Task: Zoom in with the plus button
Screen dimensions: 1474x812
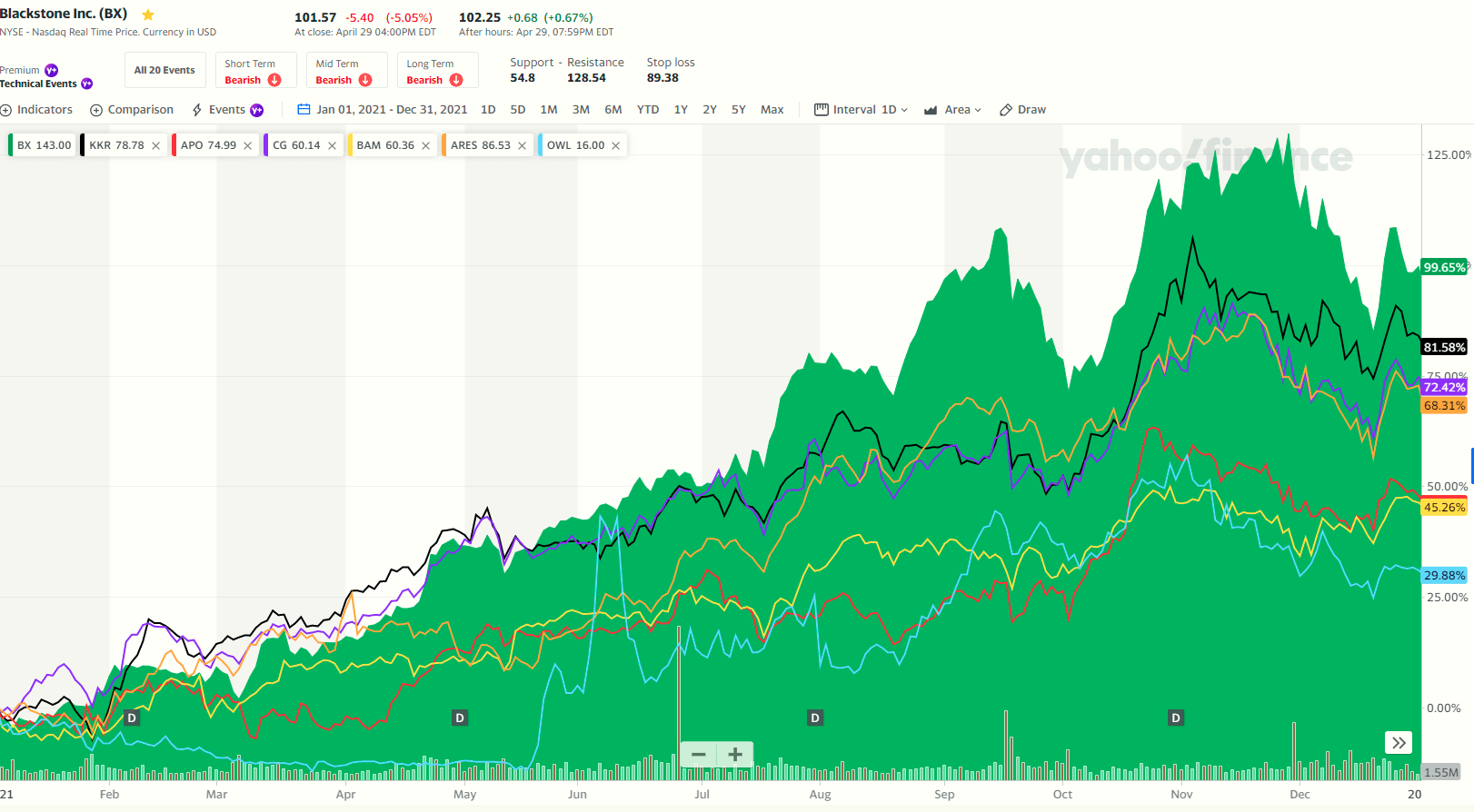Action: coord(735,755)
